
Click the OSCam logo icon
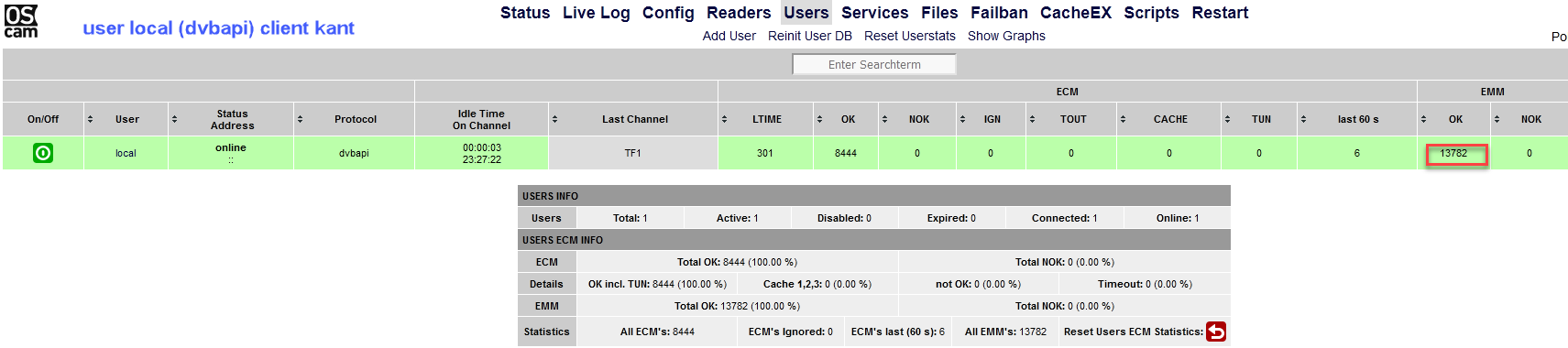(x=22, y=21)
